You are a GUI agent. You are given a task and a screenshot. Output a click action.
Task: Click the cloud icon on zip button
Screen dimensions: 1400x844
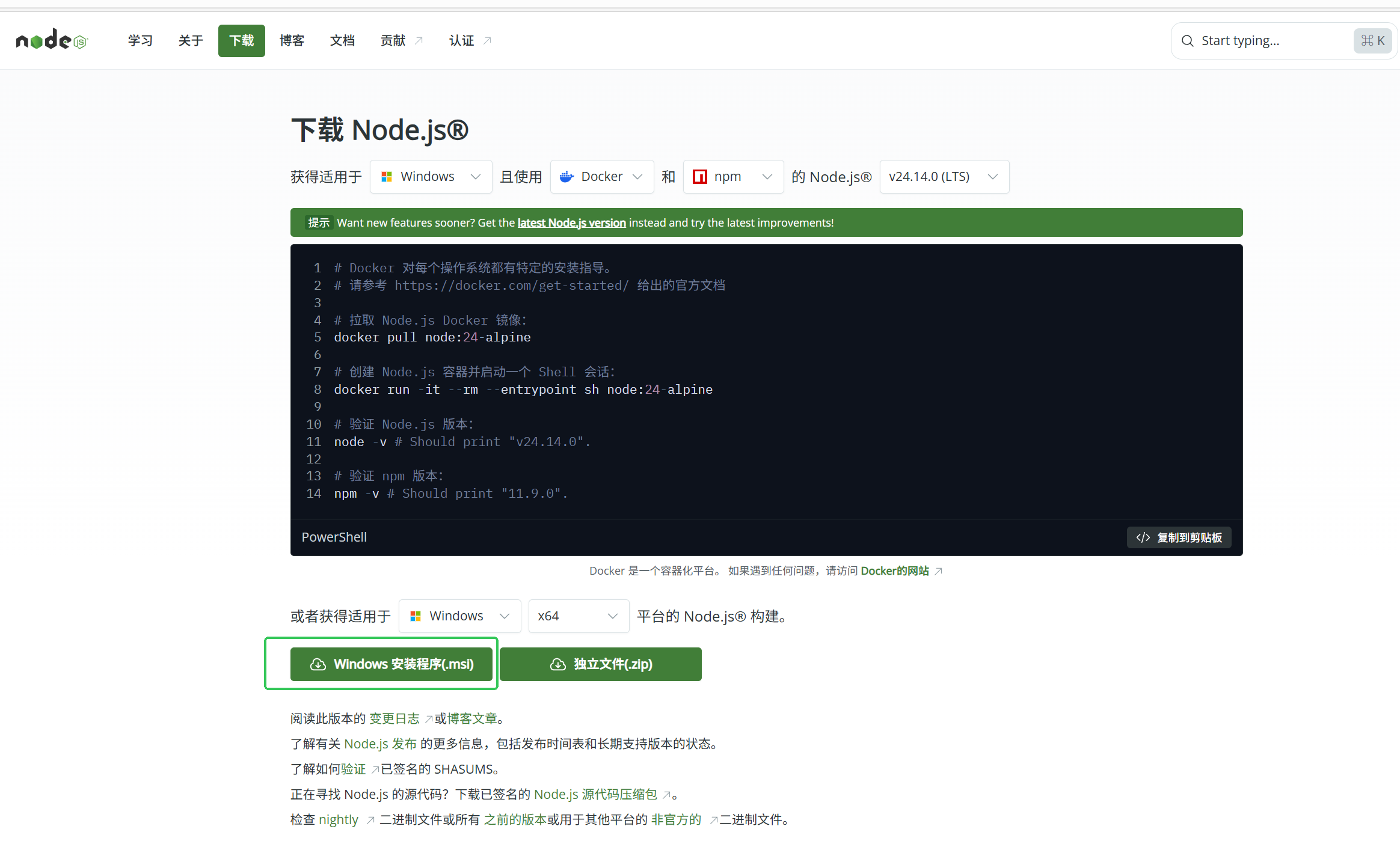[558, 664]
